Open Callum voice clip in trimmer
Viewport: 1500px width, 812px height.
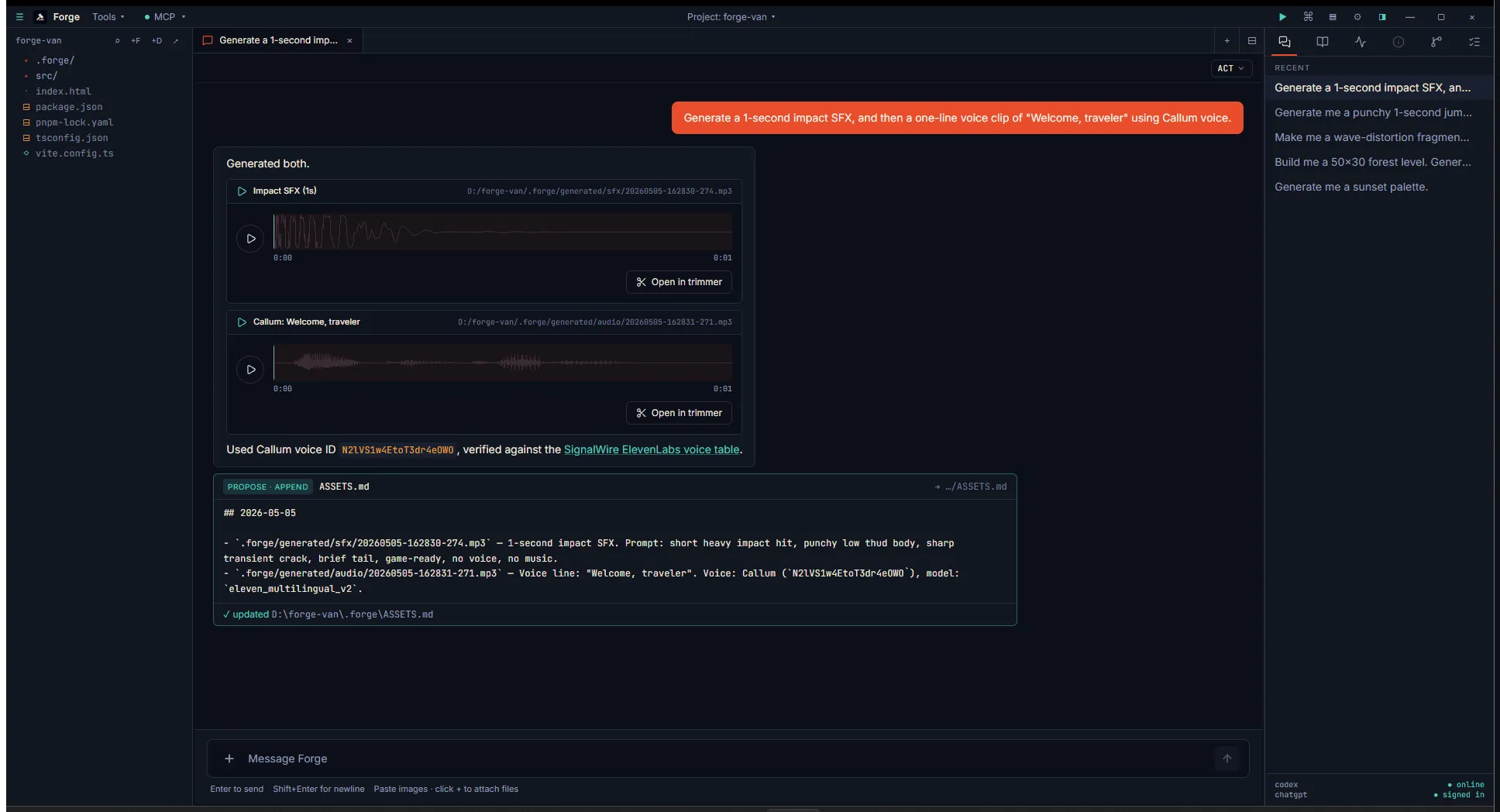(679, 413)
